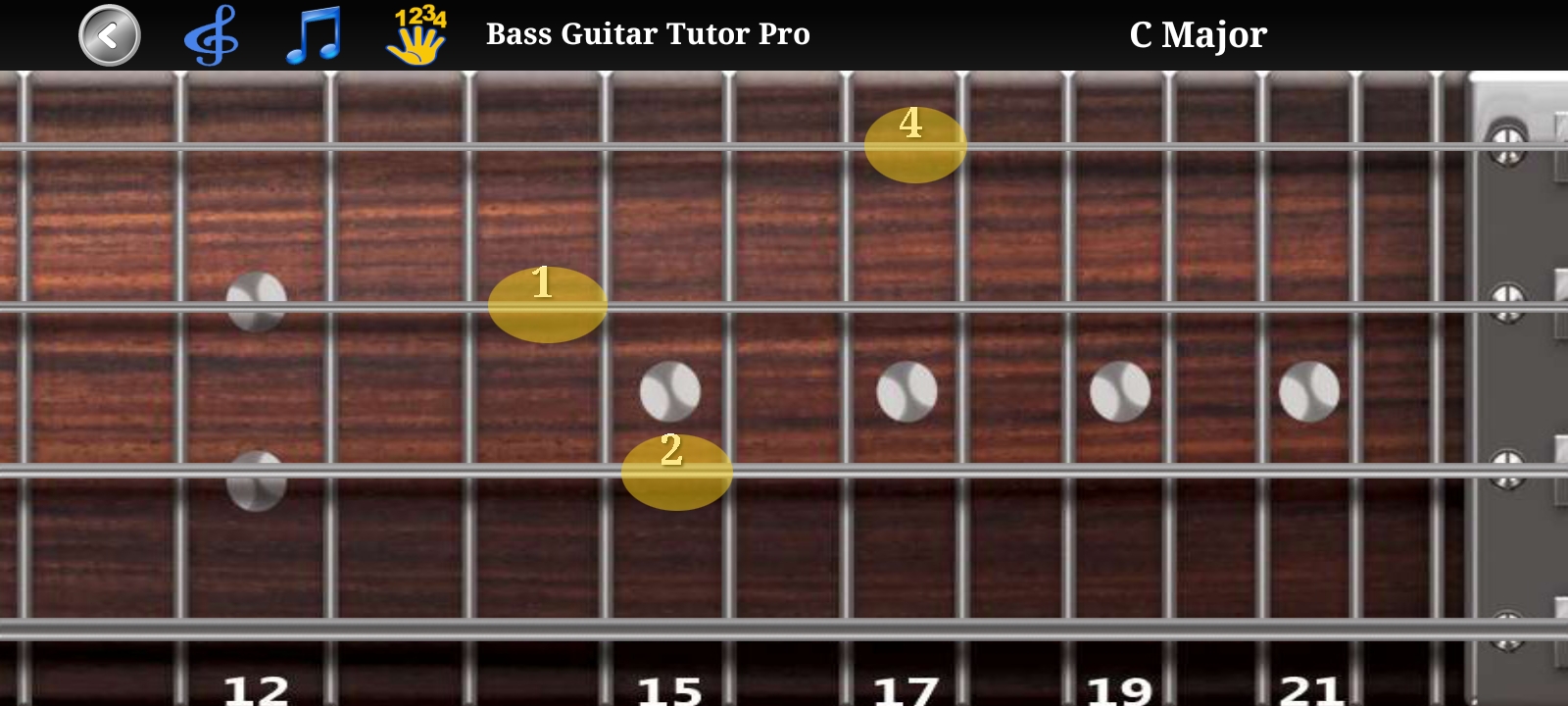This screenshot has height=706, width=1568.
Task: Tap the finger 1 note marker
Action: coord(547,305)
